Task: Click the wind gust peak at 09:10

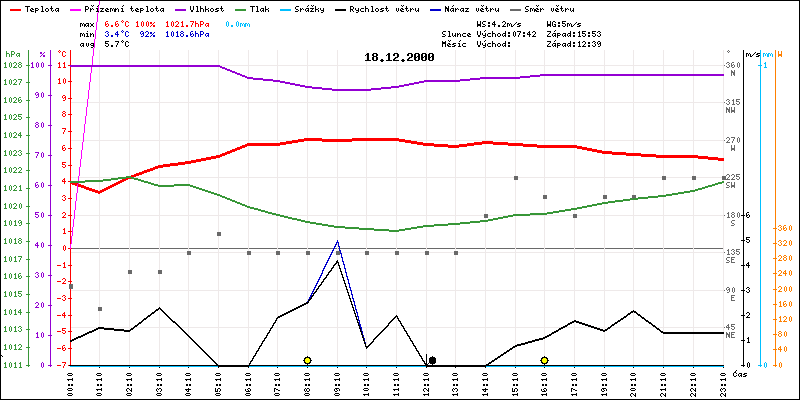Action: click(x=338, y=242)
